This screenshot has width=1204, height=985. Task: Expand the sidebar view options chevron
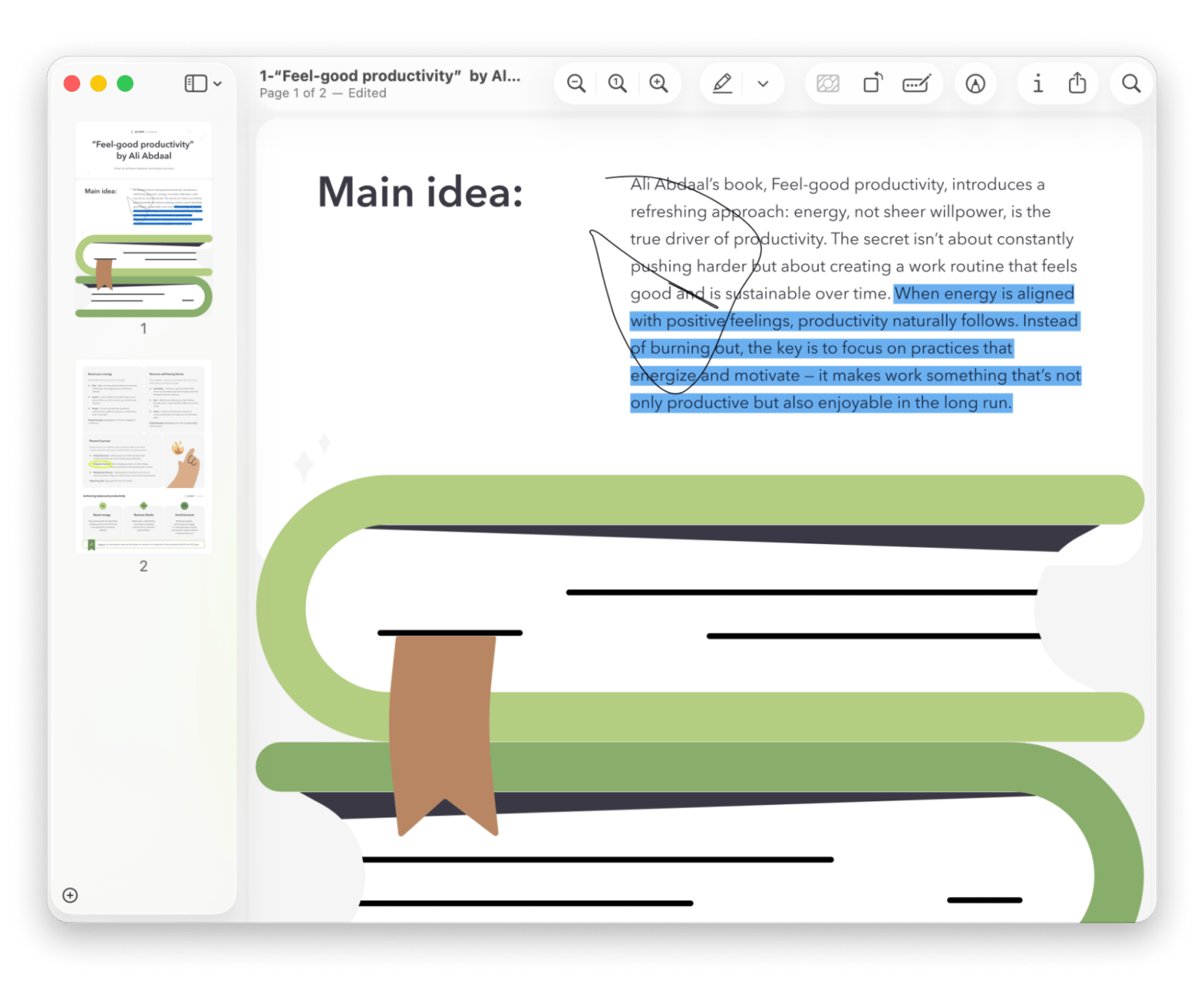click(218, 83)
